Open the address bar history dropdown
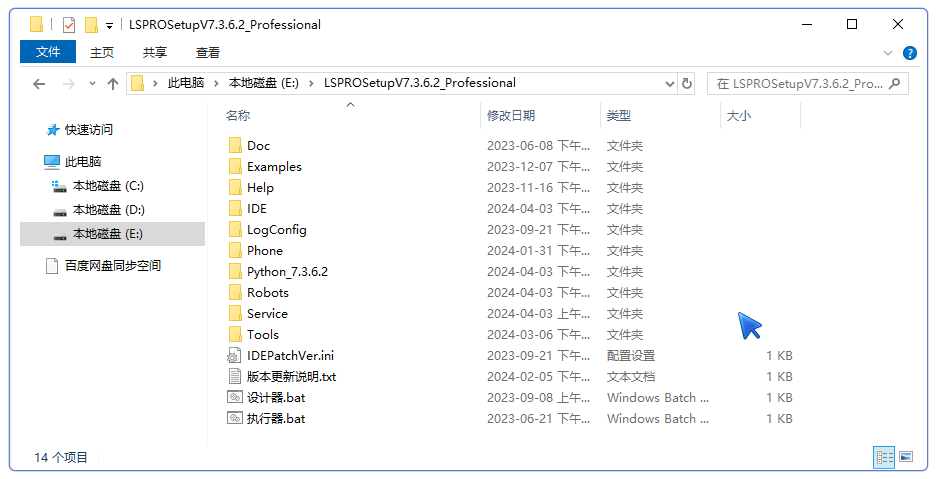Image resolution: width=936 pixels, height=479 pixels. pyautogui.click(x=670, y=84)
